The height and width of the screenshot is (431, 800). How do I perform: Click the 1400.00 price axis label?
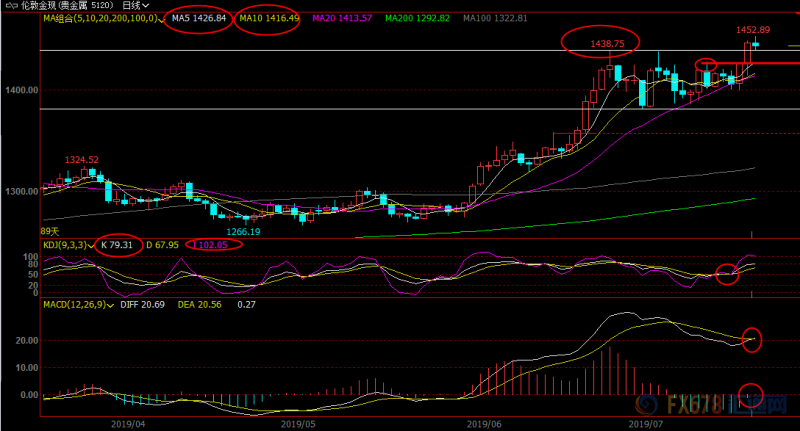[x=22, y=90]
